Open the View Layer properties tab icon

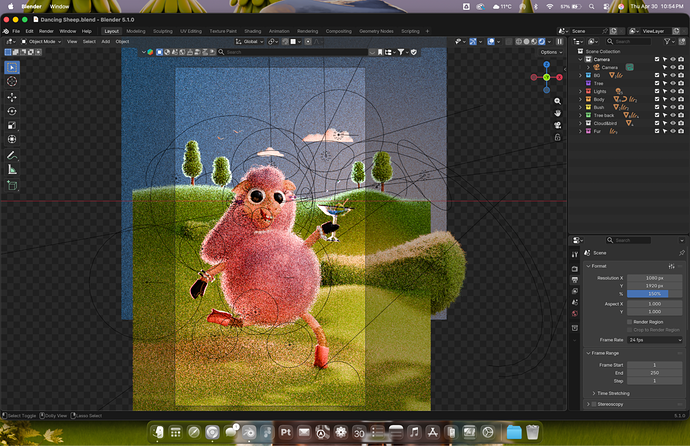point(575,291)
